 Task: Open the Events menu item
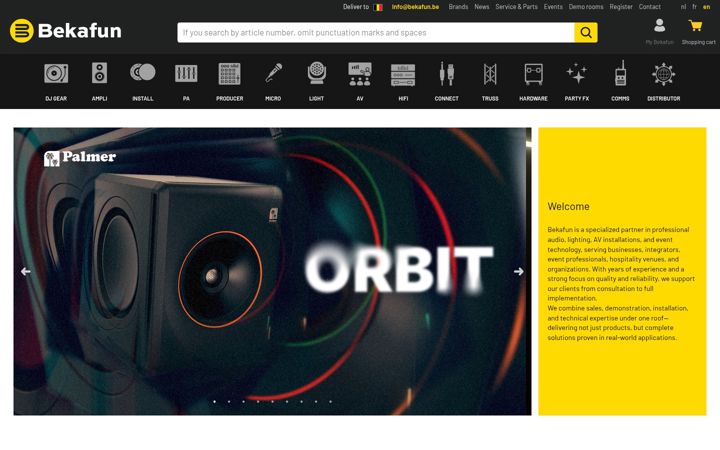coord(553,7)
